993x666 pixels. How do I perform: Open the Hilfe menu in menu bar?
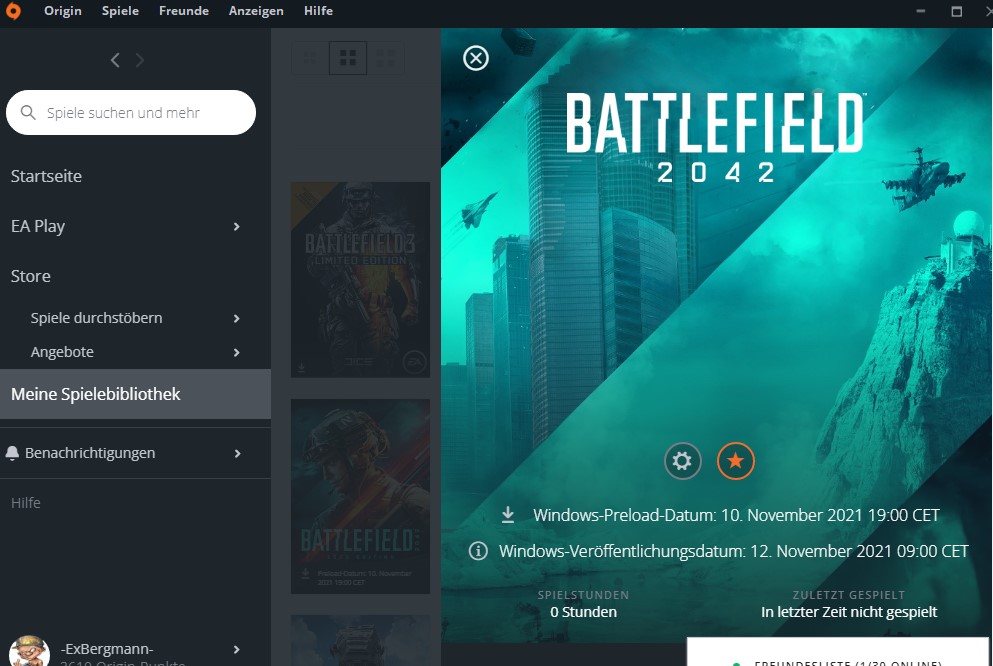pos(318,11)
